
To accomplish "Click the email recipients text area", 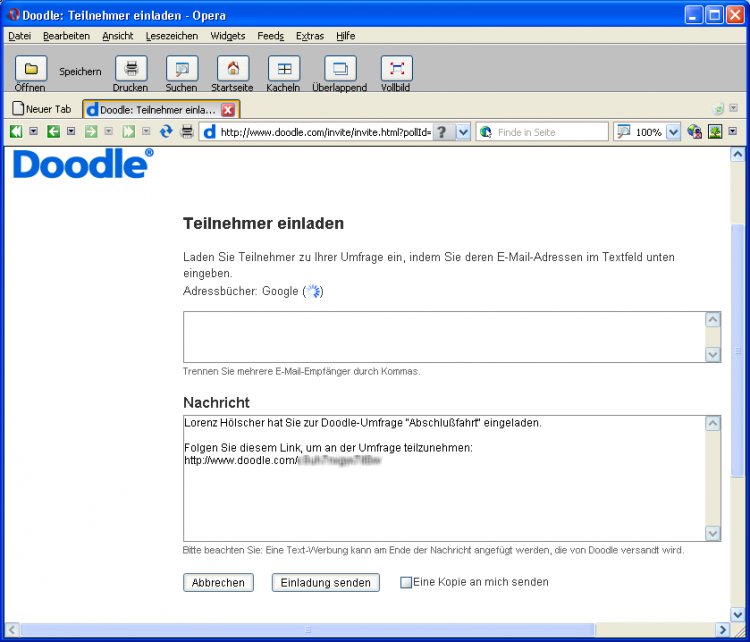I will [444, 337].
